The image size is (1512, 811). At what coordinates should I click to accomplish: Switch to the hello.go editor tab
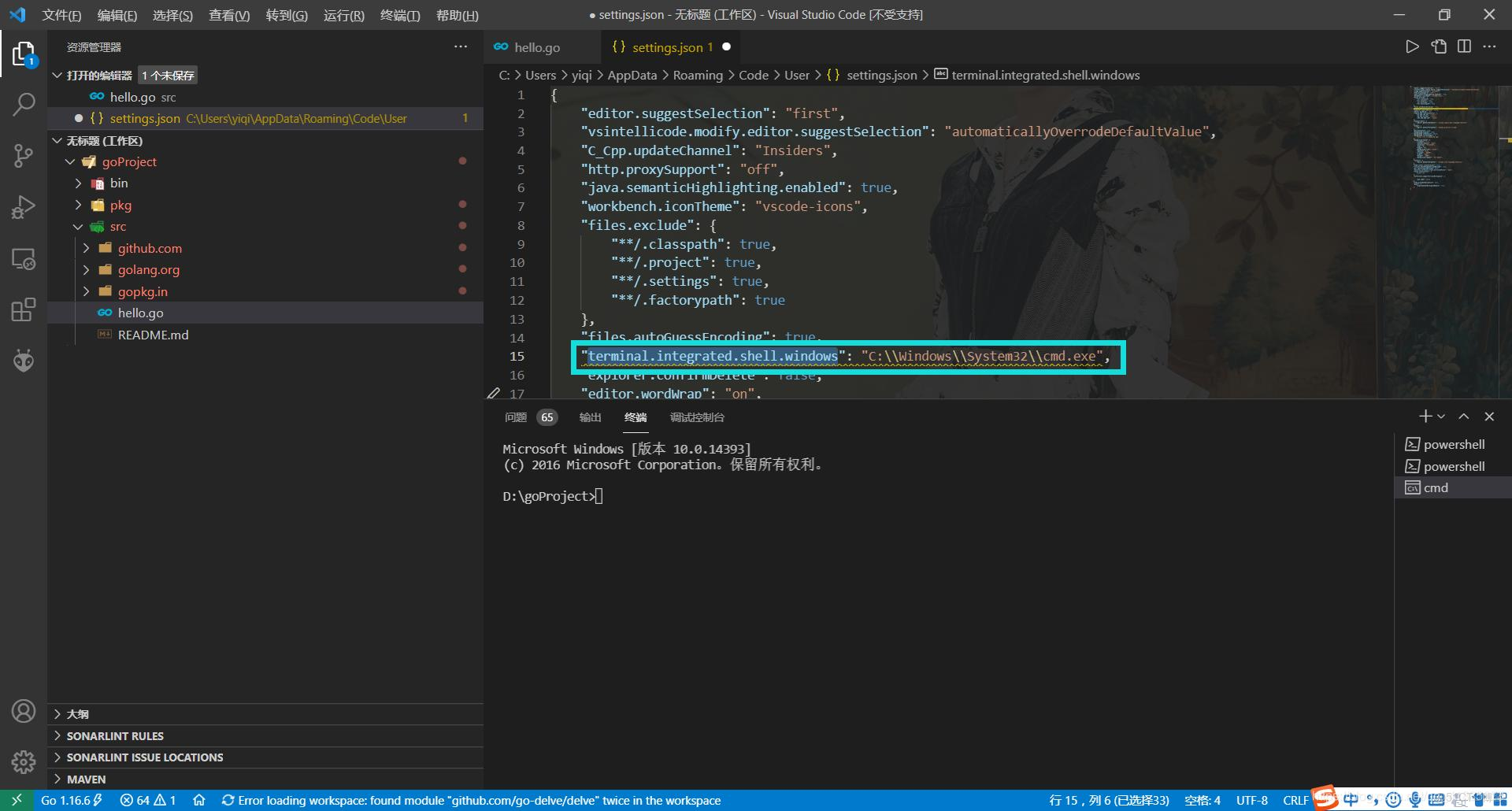coord(536,47)
